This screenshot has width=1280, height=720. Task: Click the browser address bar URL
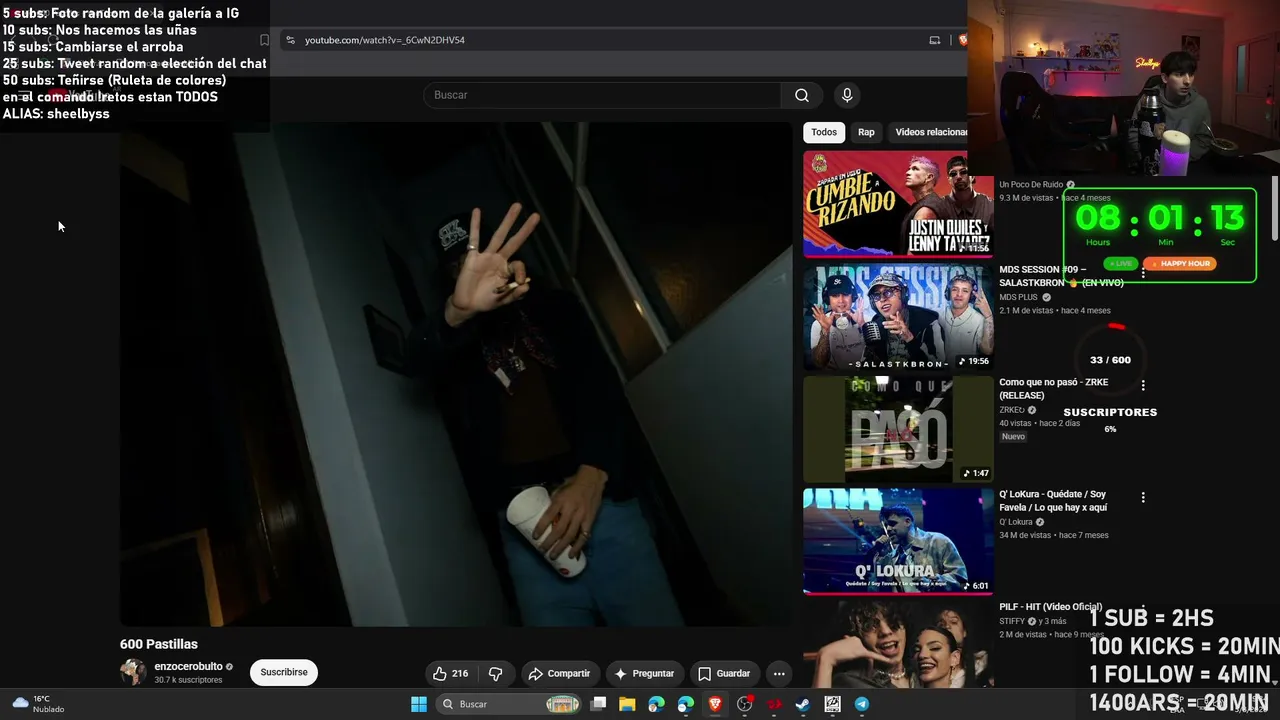385,40
